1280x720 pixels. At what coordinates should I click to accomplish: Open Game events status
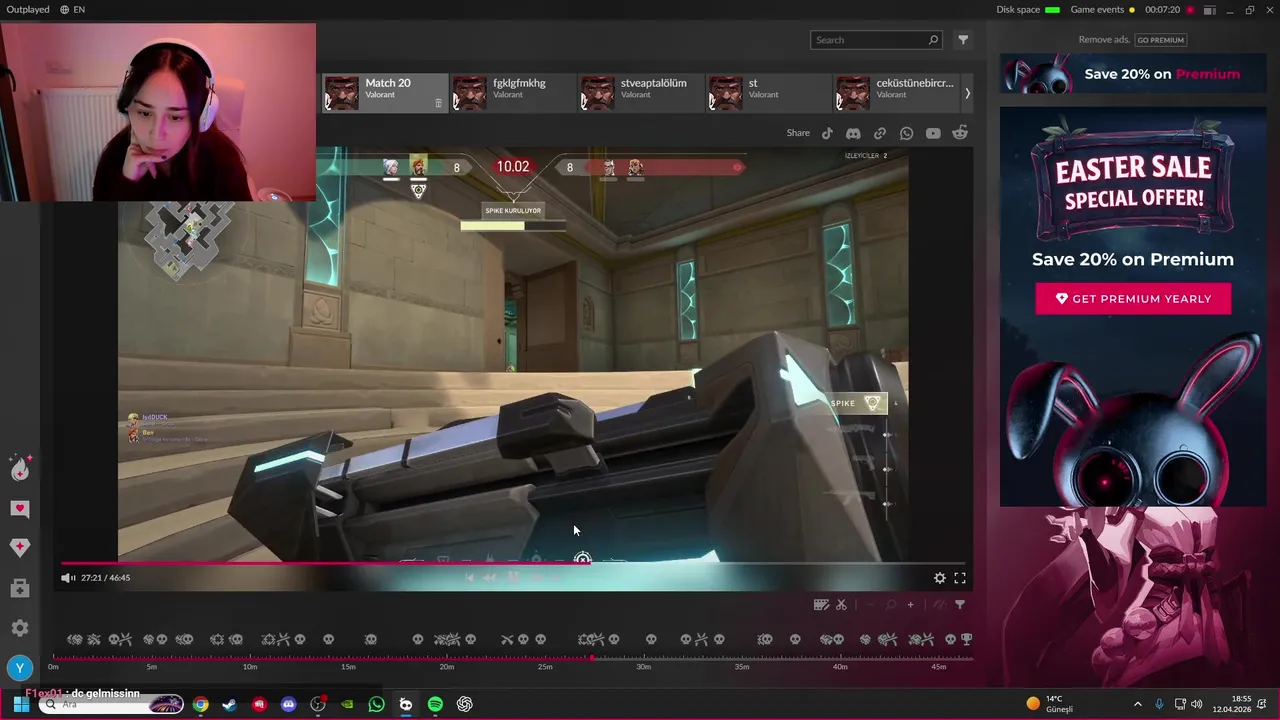click(1103, 10)
